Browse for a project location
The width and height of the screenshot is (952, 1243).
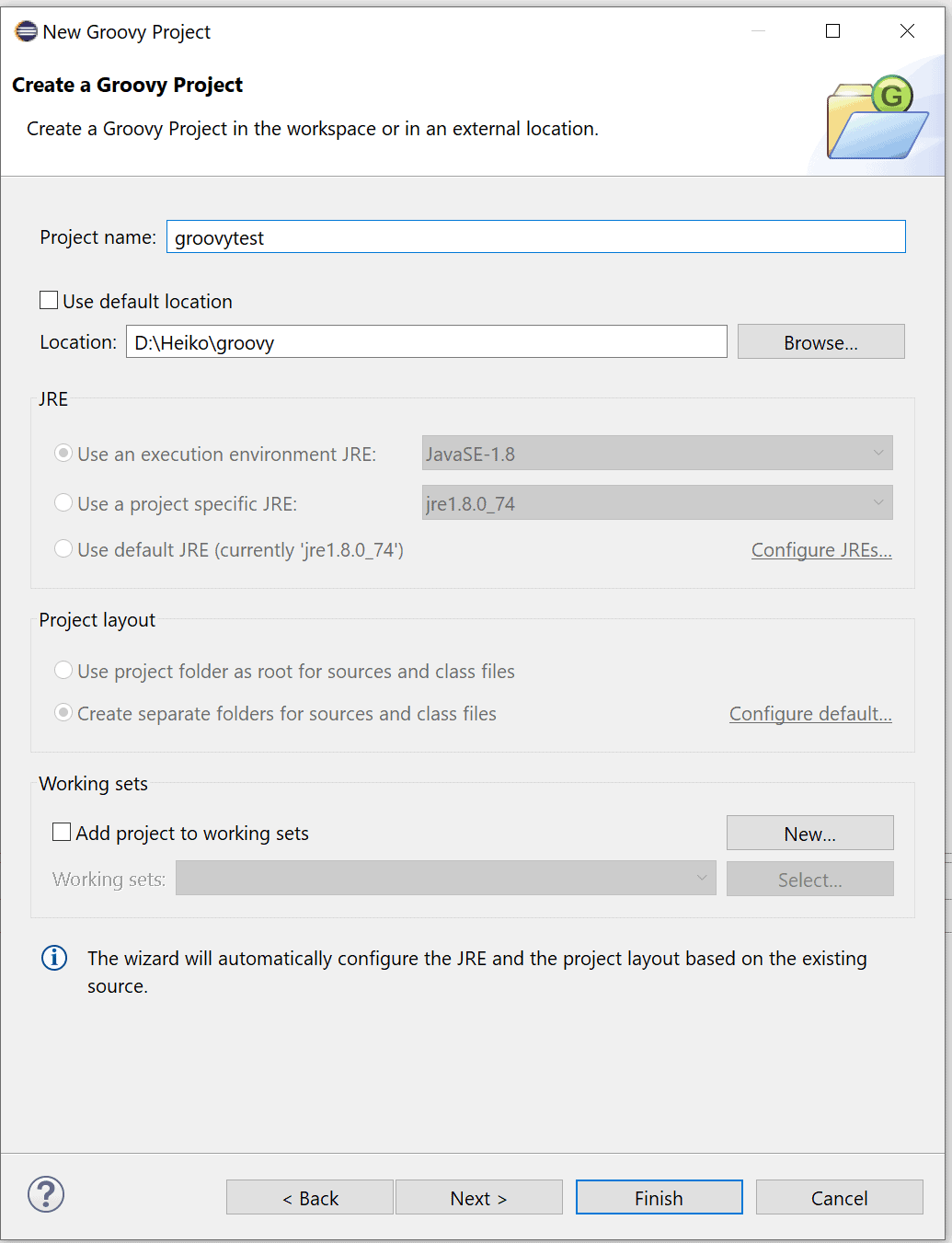[x=820, y=341]
